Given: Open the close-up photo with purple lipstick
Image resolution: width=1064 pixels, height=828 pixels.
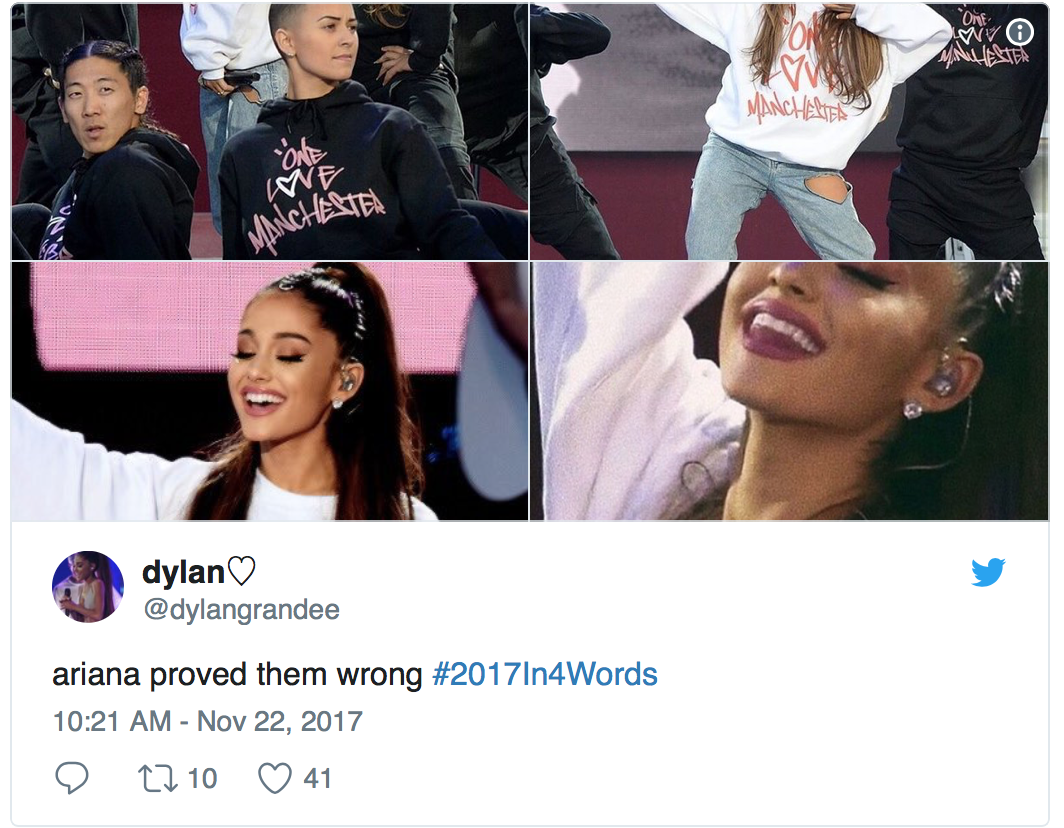Looking at the screenshot, I should tap(789, 392).
